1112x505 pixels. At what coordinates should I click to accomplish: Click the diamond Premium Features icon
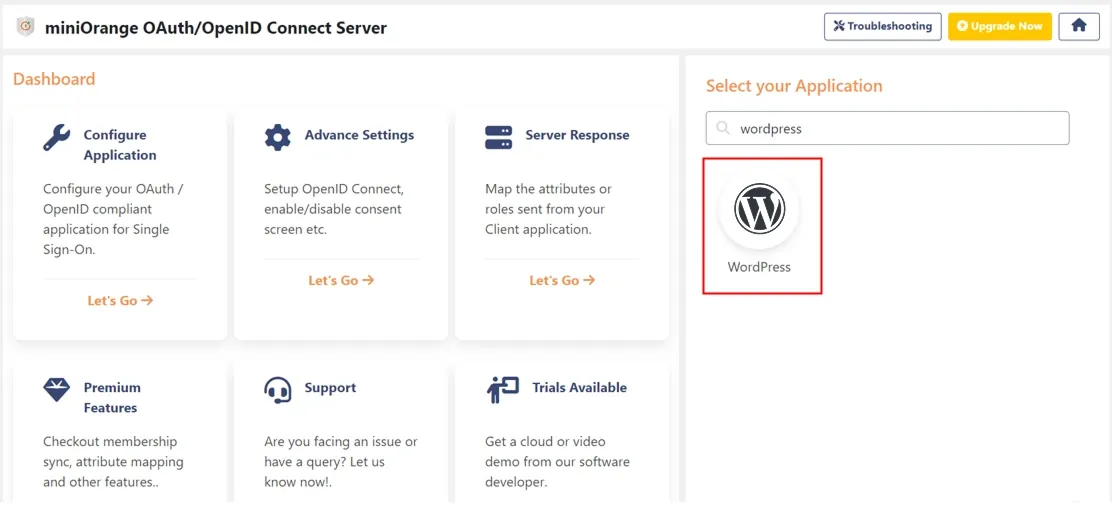click(x=57, y=389)
